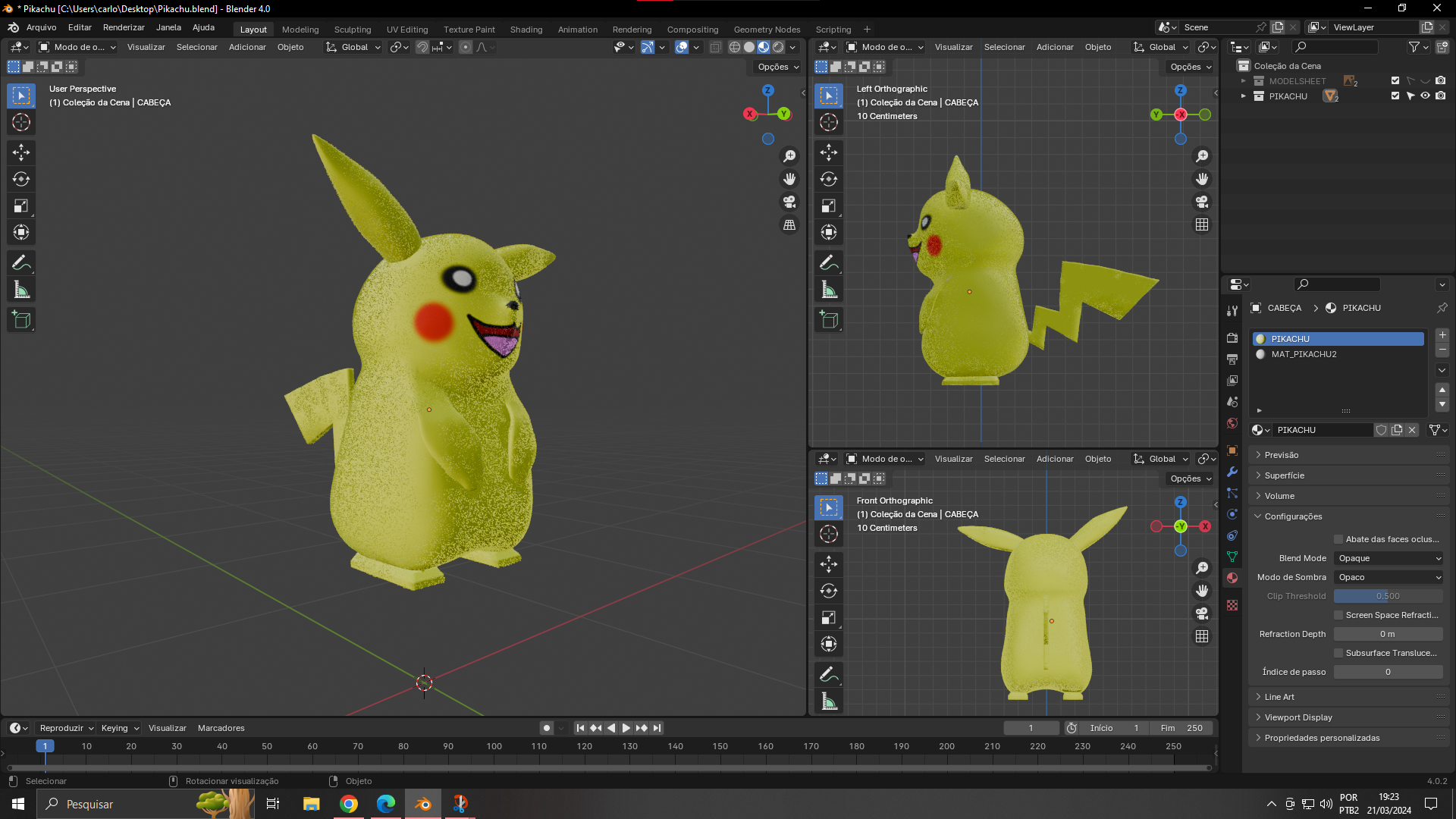1456x819 pixels.
Task: Select the Scale tool in main viewport
Action: point(21,206)
